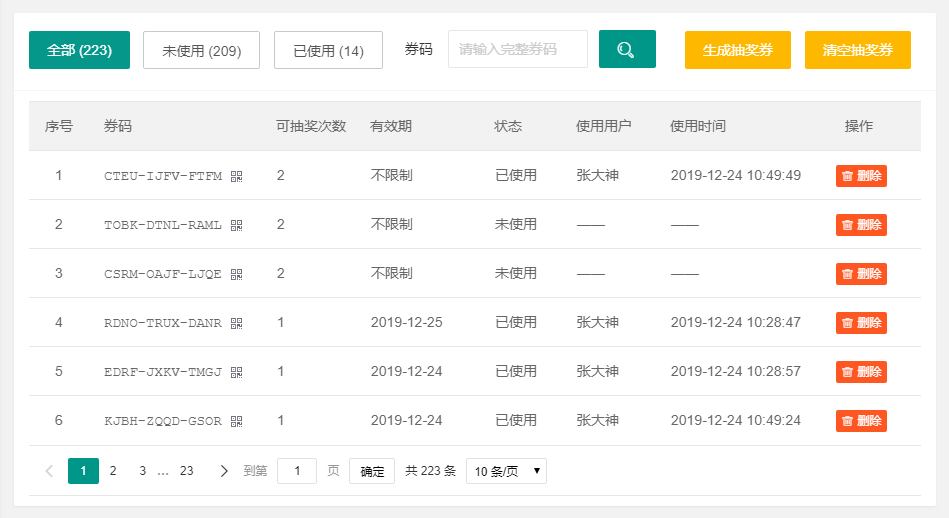Click 不限制 validity in row 3
The image size is (949, 518).
click(x=392, y=274)
